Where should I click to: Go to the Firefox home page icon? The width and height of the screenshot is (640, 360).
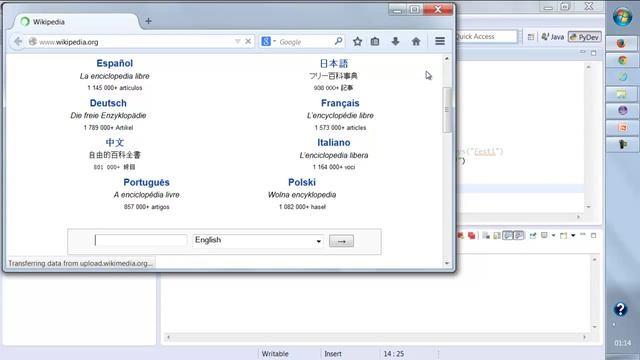tap(416, 41)
